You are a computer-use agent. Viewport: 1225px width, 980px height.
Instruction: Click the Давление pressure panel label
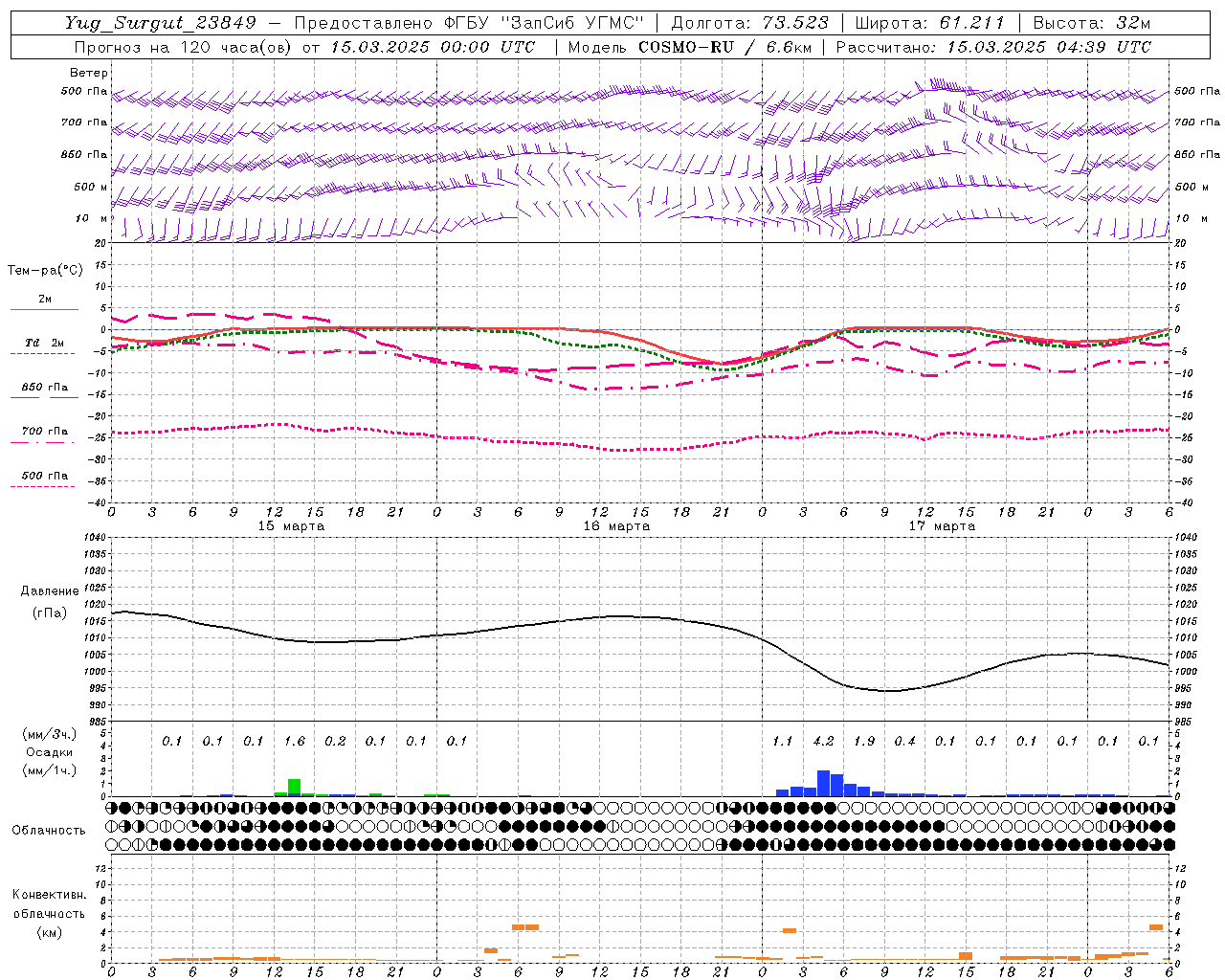(50, 591)
